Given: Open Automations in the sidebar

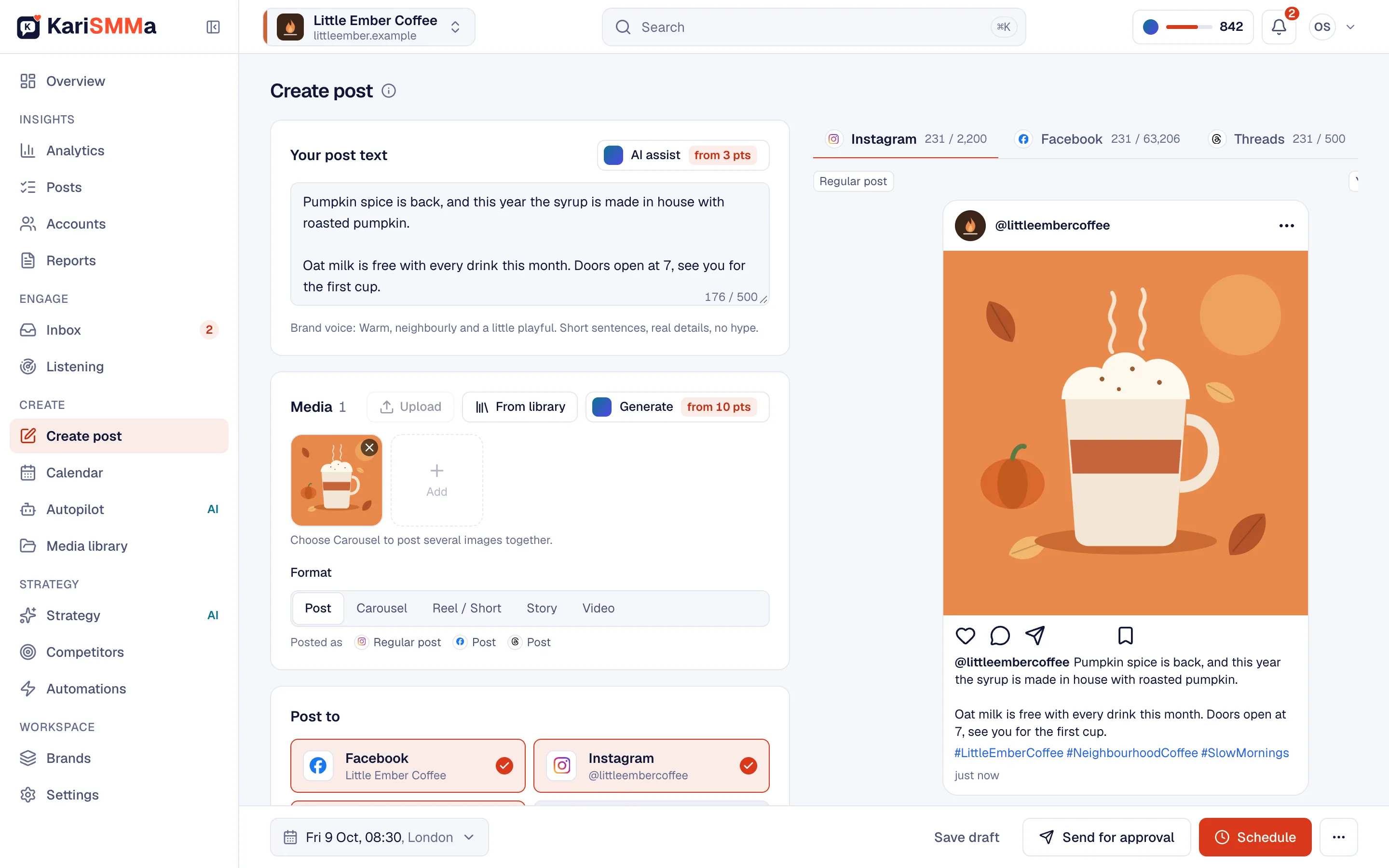Looking at the screenshot, I should [x=119, y=689].
